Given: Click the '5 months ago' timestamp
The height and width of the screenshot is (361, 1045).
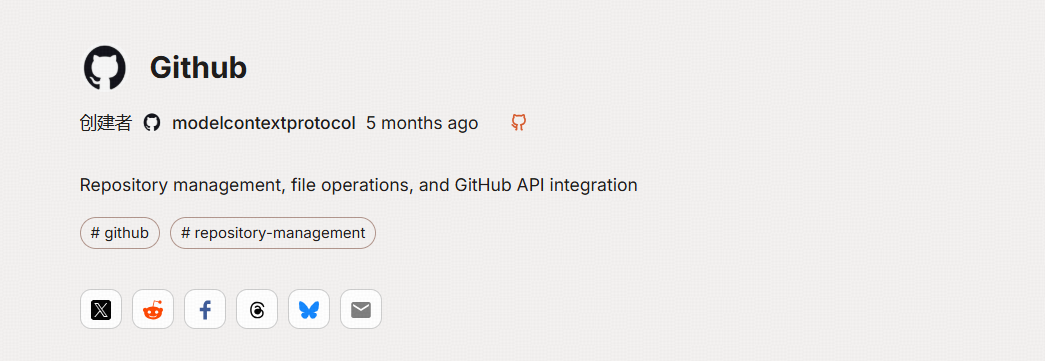Looking at the screenshot, I should (x=422, y=123).
